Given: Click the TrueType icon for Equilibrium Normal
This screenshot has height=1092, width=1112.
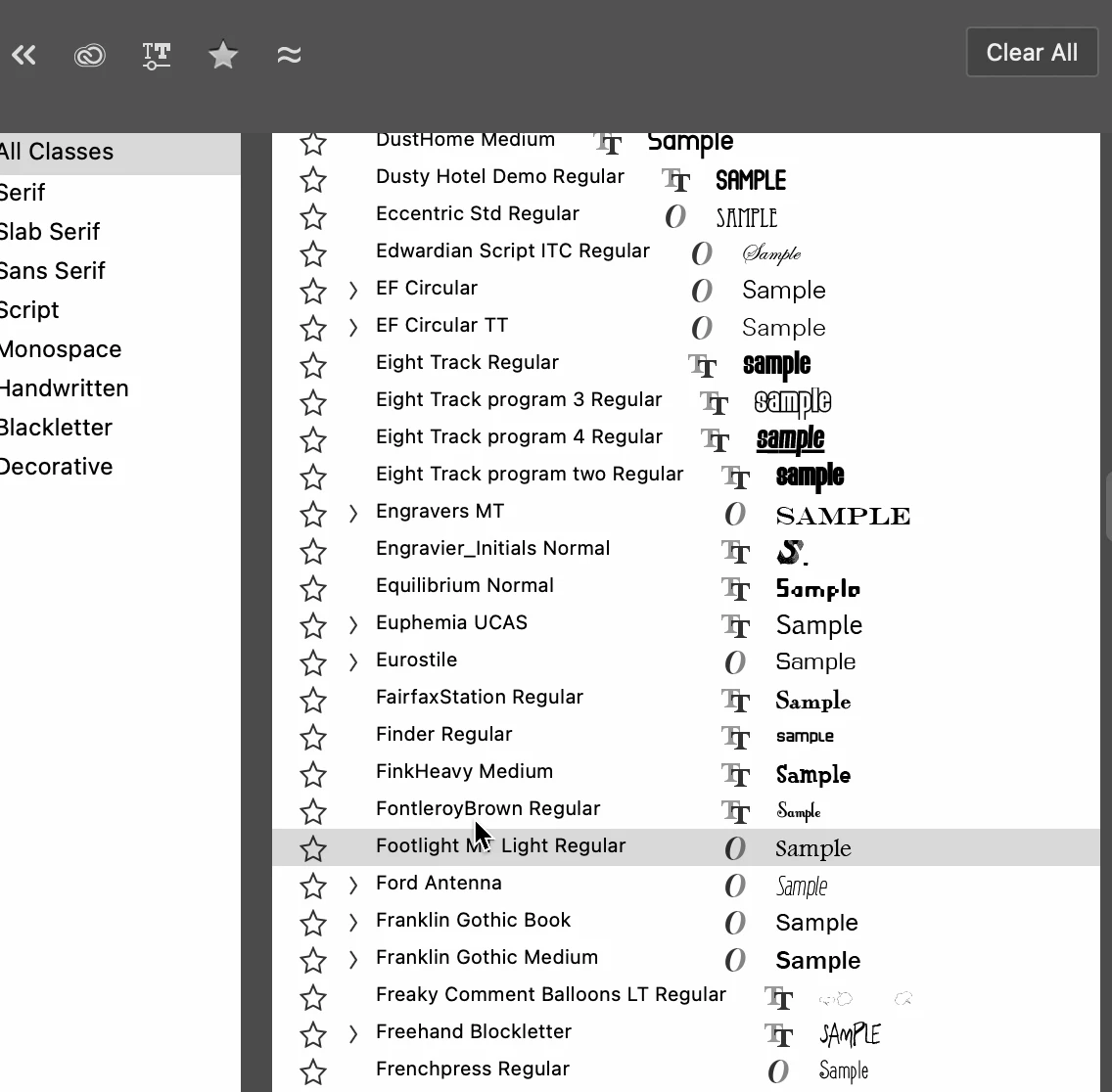Looking at the screenshot, I should [735, 588].
